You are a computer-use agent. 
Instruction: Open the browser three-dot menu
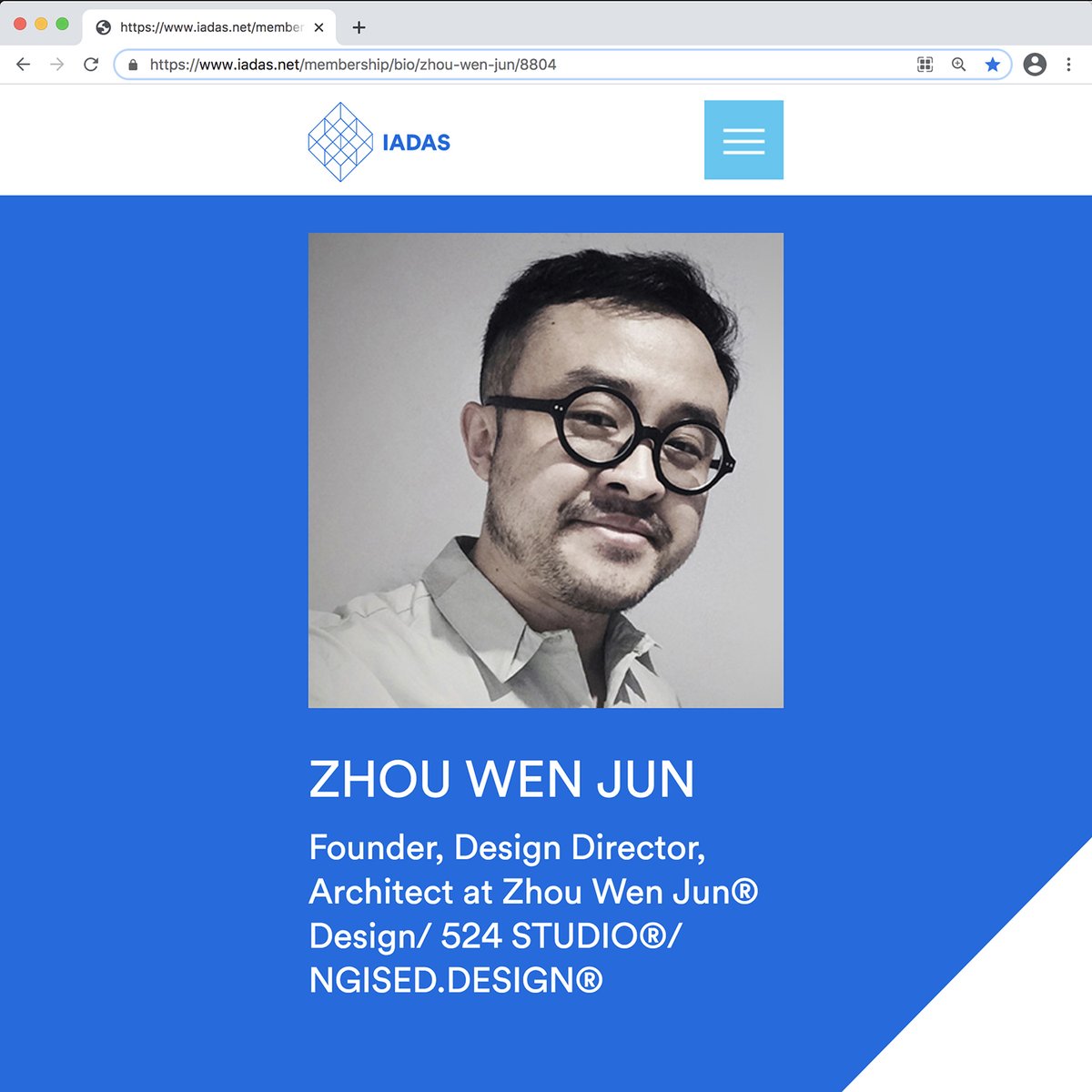click(x=1068, y=65)
